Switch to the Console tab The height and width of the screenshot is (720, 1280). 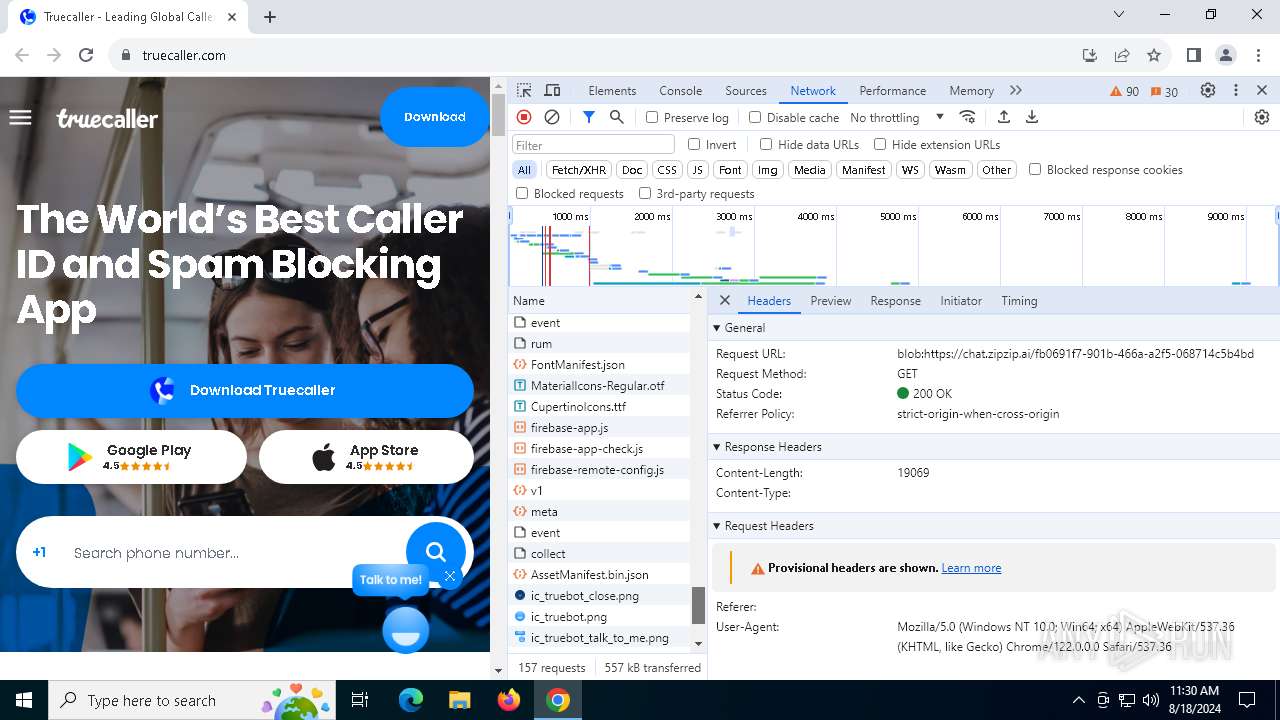click(x=680, y=91)
